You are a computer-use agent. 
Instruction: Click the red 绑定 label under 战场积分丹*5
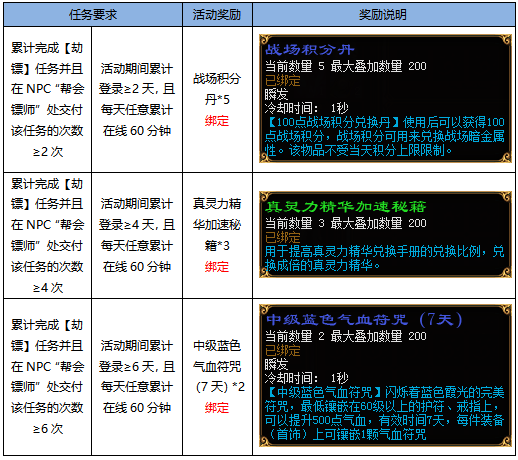click(x=217, y=121)
